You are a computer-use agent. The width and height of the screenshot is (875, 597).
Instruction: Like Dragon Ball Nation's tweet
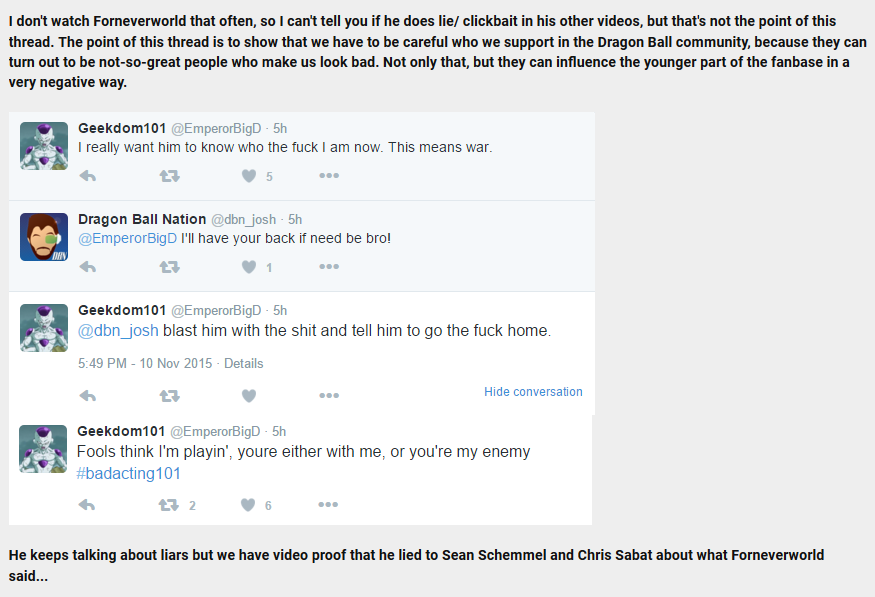pos(249,267)
